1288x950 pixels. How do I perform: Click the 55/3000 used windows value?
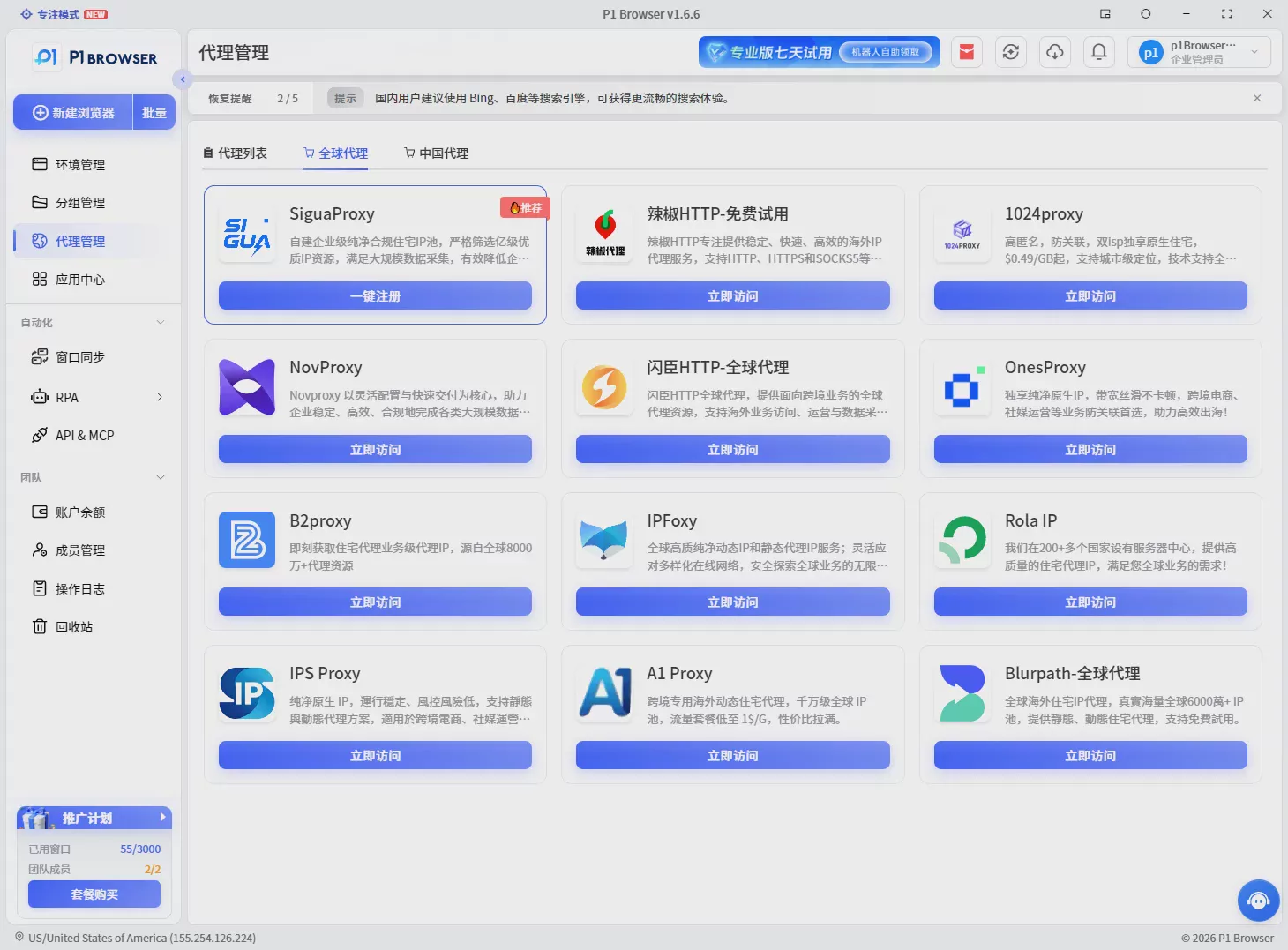(140, 849)
